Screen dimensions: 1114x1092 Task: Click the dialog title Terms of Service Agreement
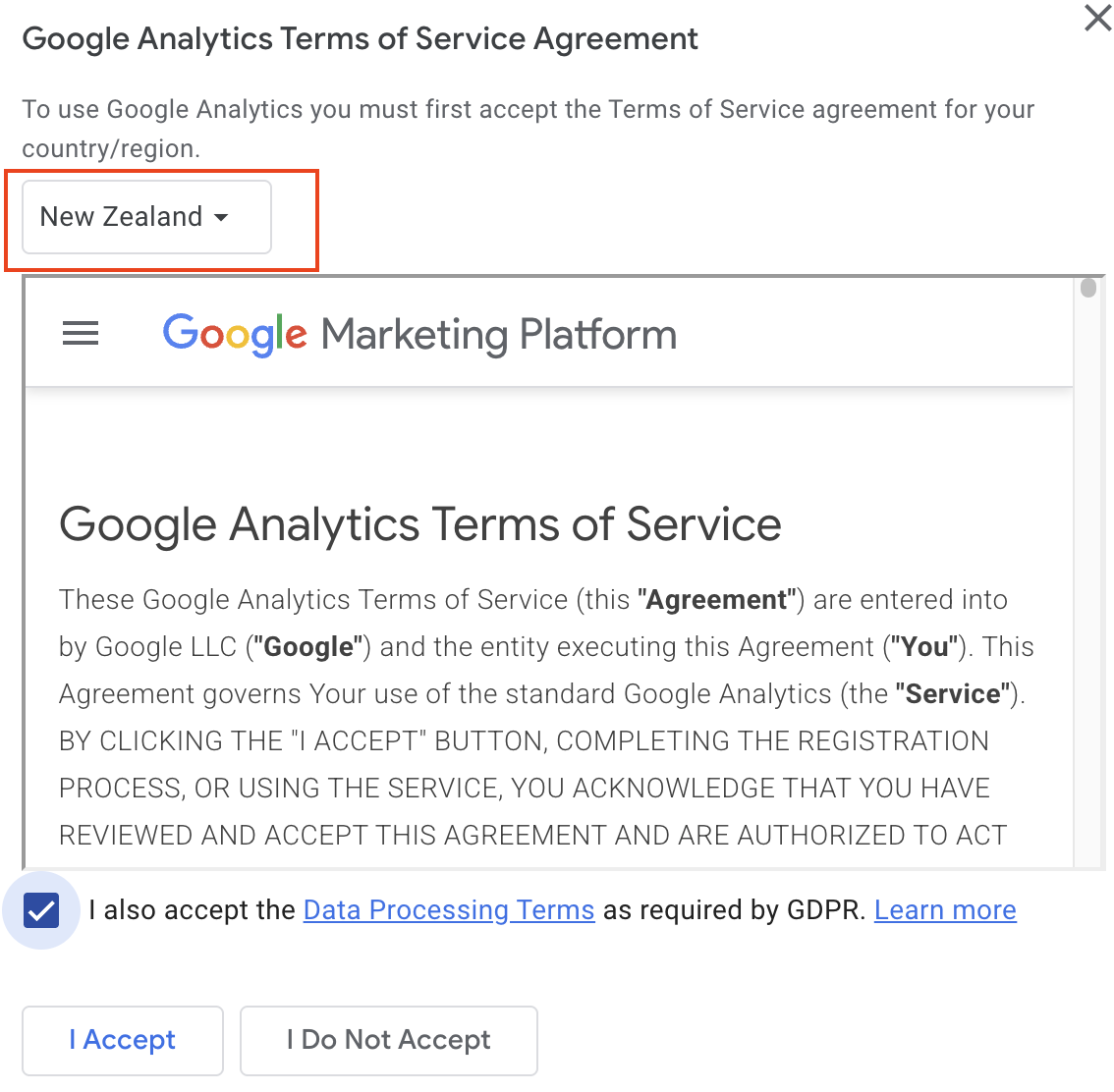(x=361, y=38)
